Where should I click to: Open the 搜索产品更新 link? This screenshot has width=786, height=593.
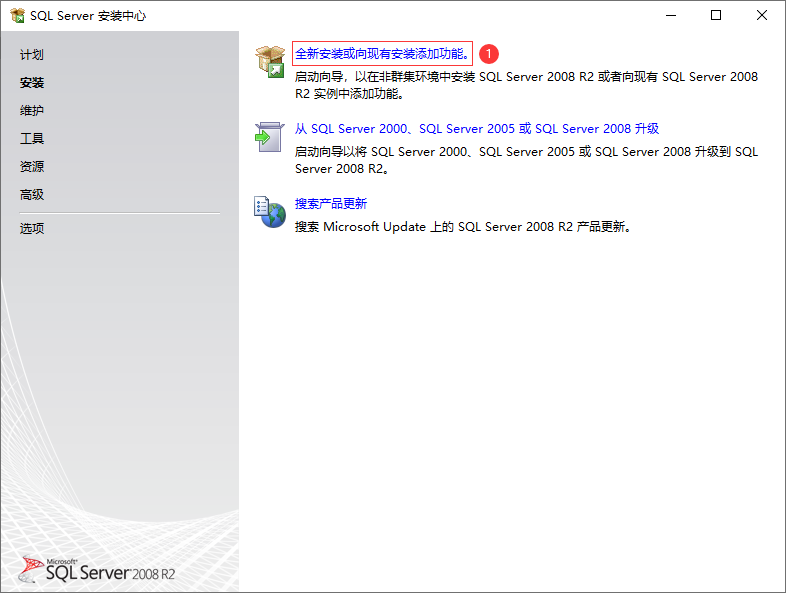[x=331, y=204]
